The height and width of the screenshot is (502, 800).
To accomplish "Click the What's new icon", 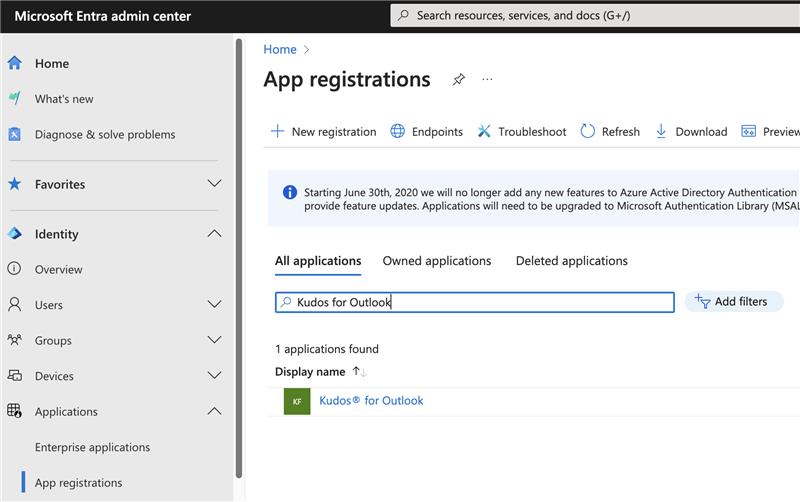I will click(x=15, y=98).
